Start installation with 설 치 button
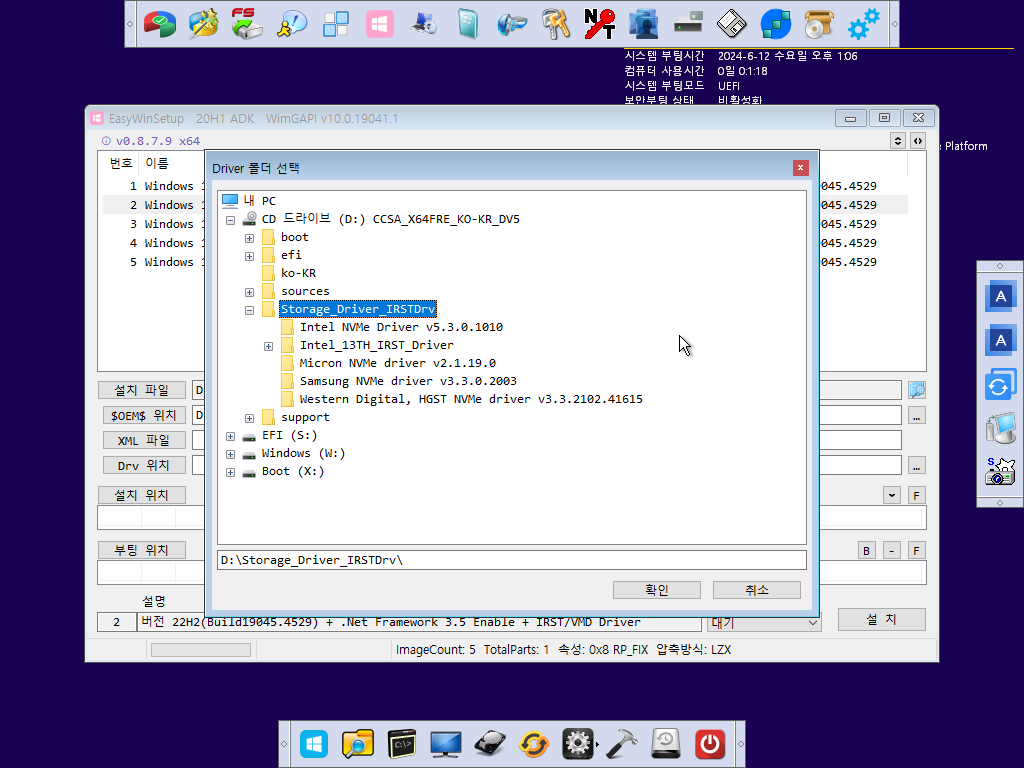Viewport: 1024px width, 768px height. (x=882, y=619)
